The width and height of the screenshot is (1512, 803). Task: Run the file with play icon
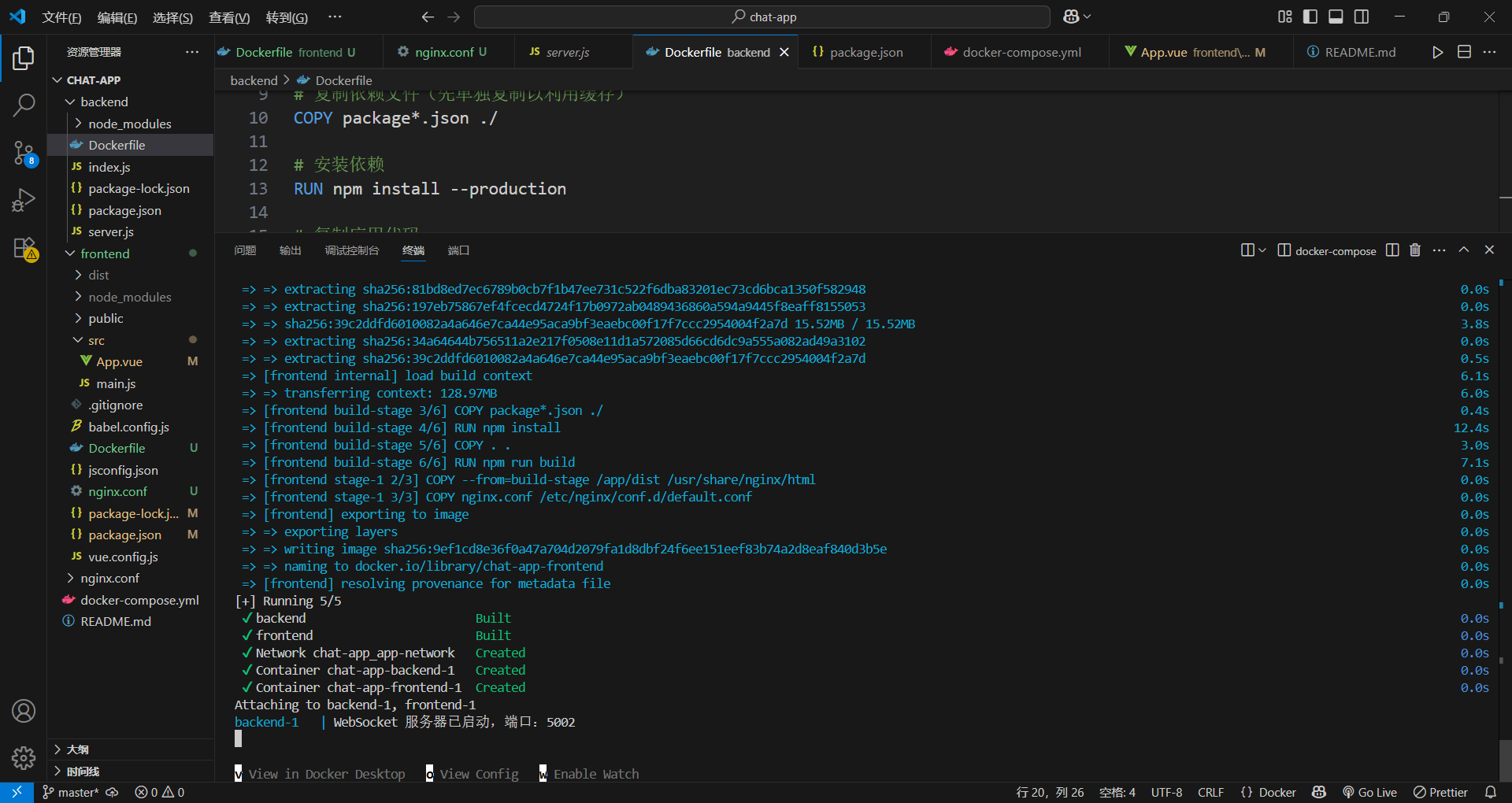pos(1437,52)
